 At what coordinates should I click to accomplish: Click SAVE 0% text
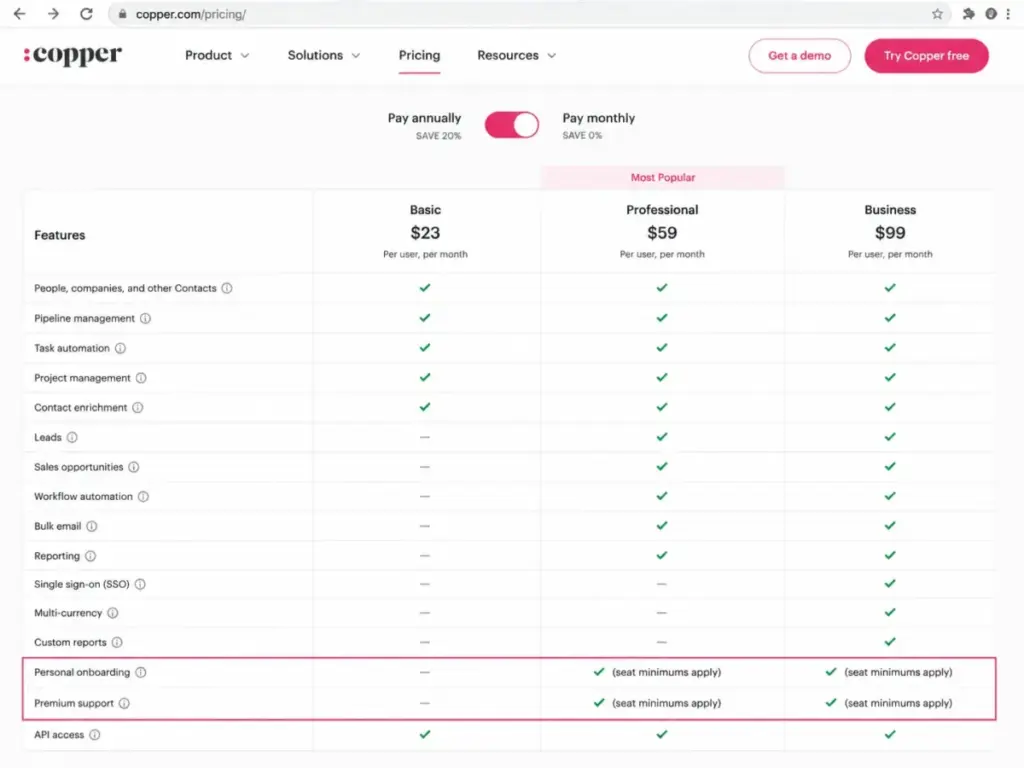[583, 135]
